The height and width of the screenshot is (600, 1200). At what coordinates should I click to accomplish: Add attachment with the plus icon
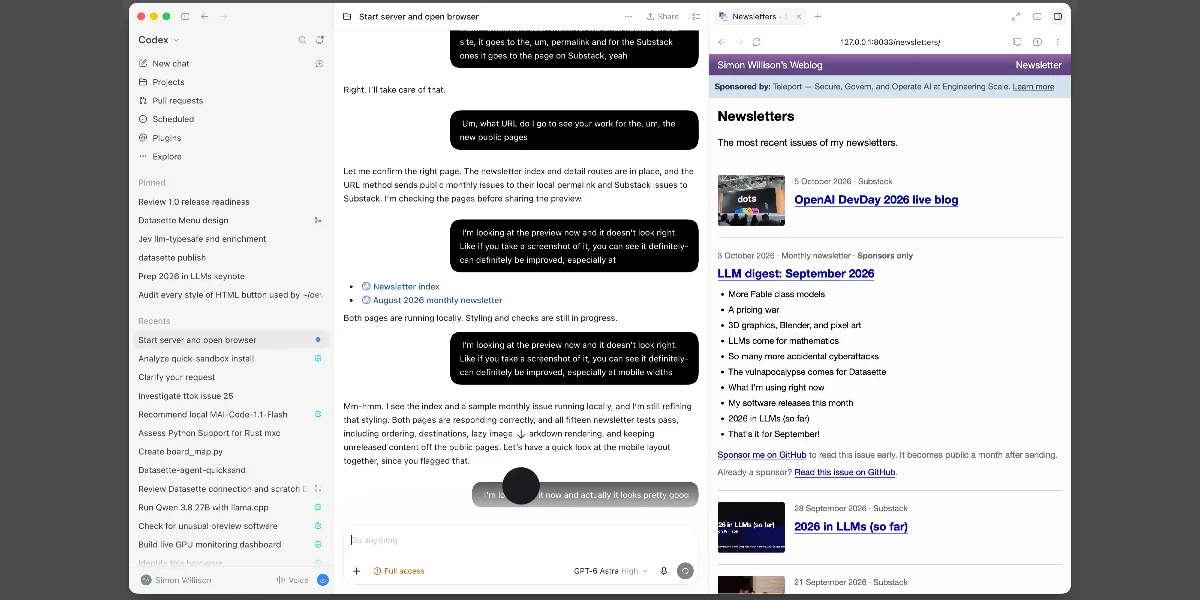tap(356, 571)
